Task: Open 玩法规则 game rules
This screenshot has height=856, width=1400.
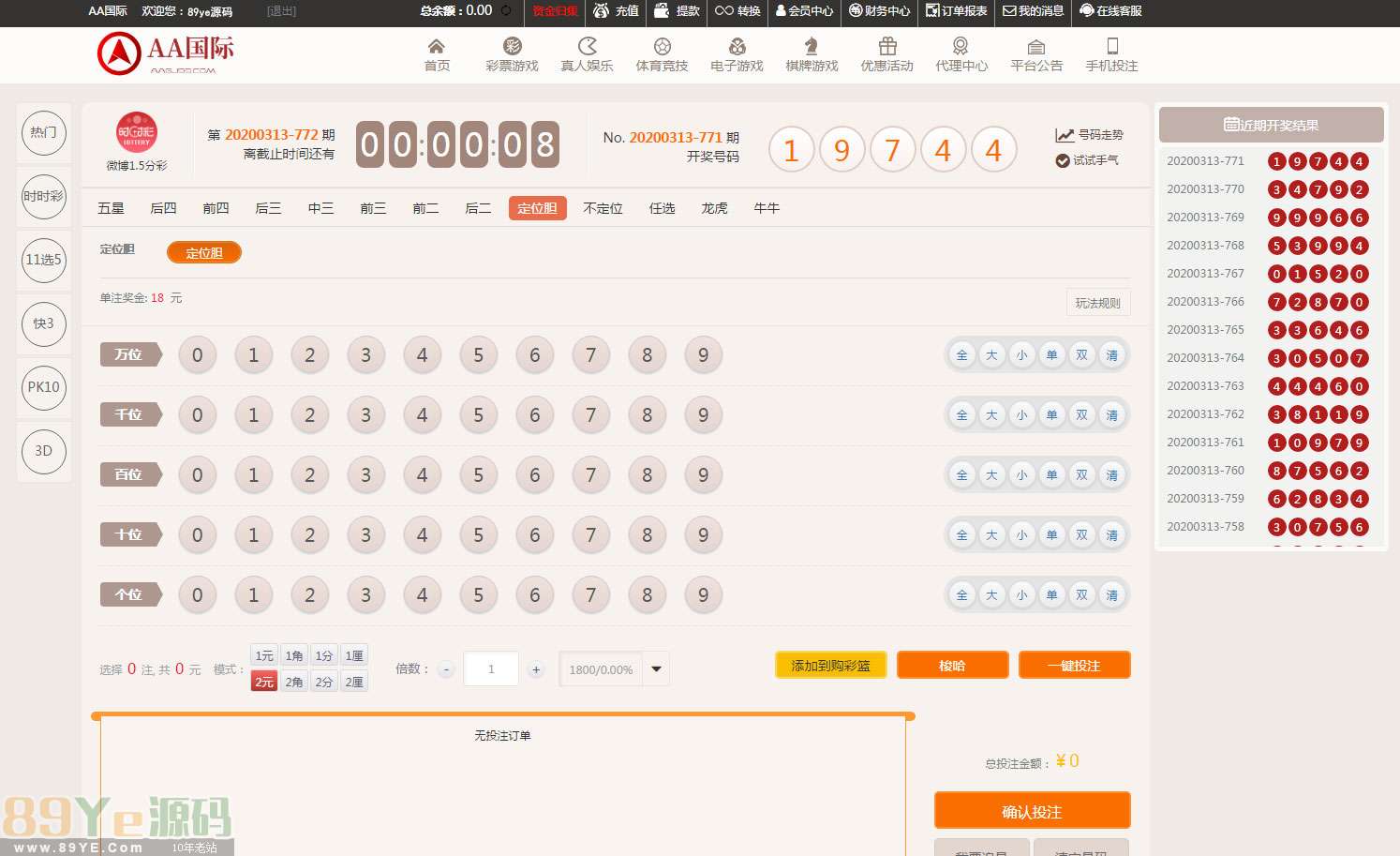Action: click(x=1098, y=303)
